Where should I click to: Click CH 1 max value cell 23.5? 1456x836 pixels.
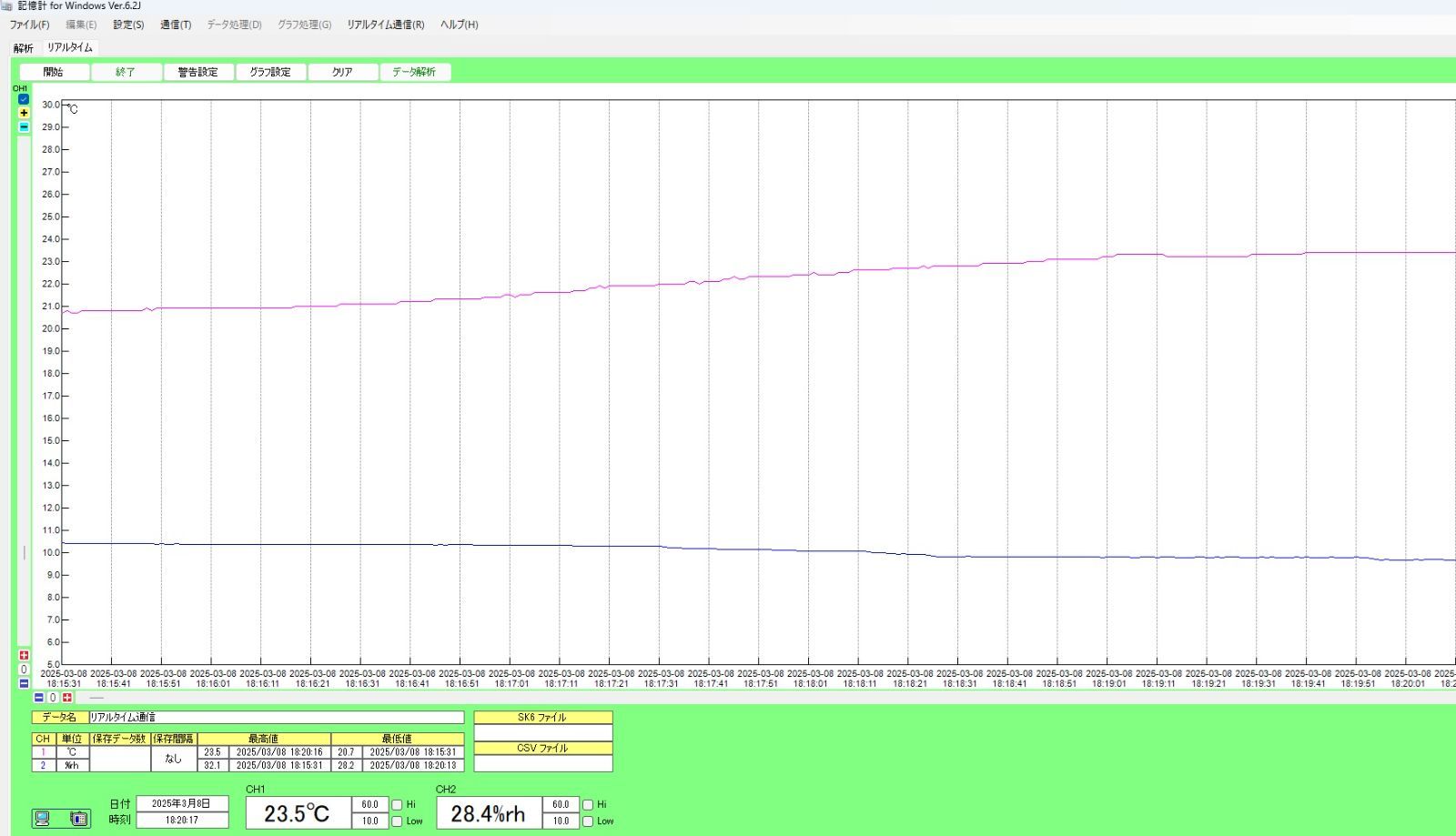tap(212, 752)
